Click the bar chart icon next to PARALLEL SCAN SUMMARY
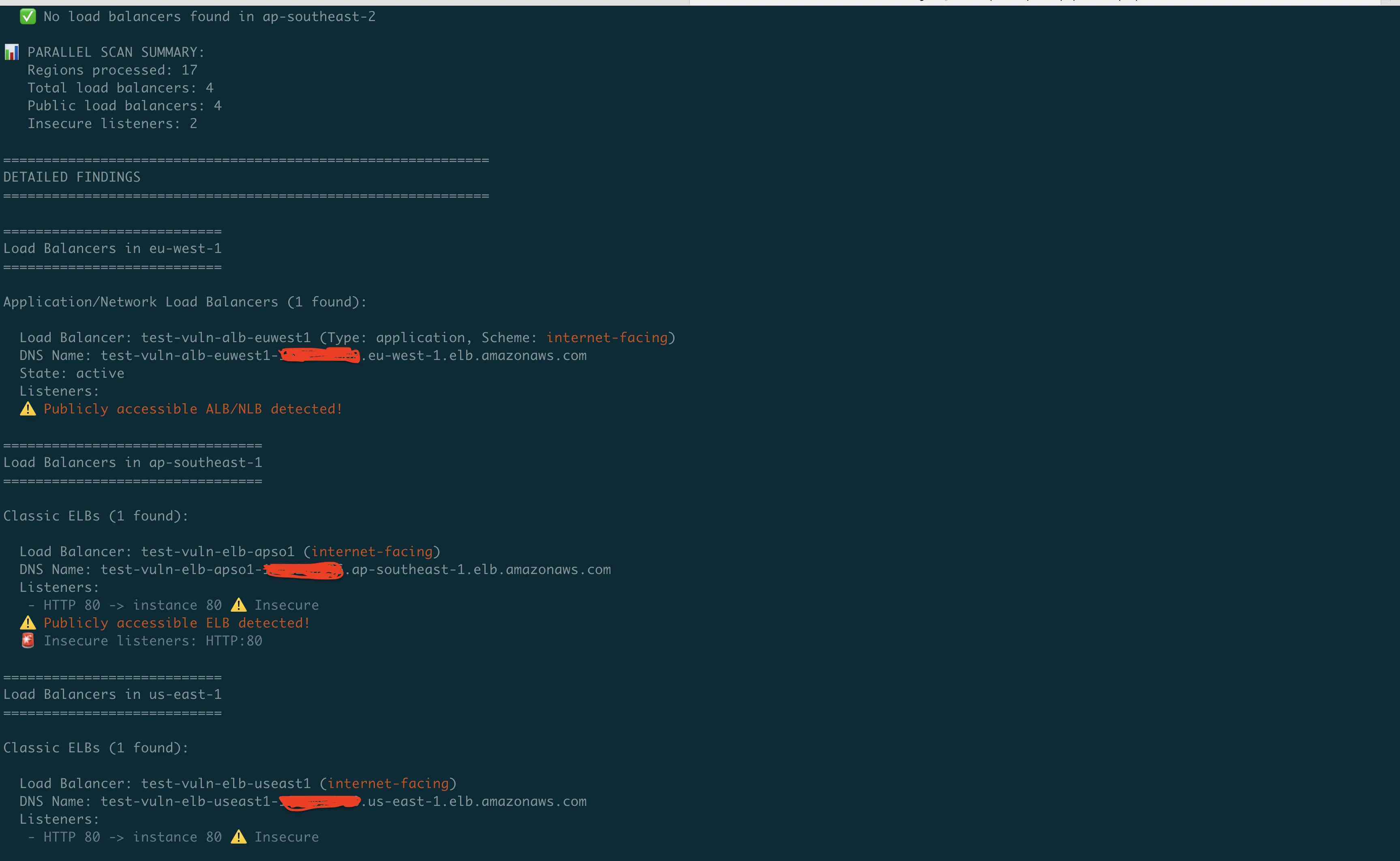Viewport: 1400px width, 861px height. click(11, 51)
